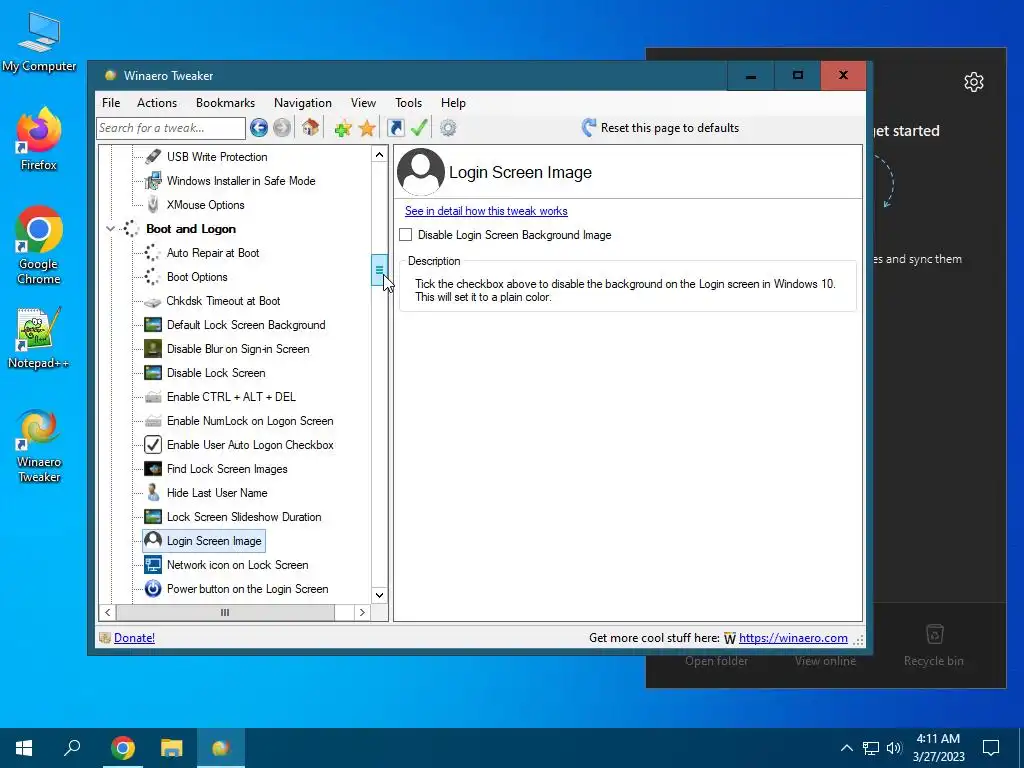Select Lock Screen Slideshow Duration item
The height and width of the screenshot is (768, 1024).
click(244, 517)
